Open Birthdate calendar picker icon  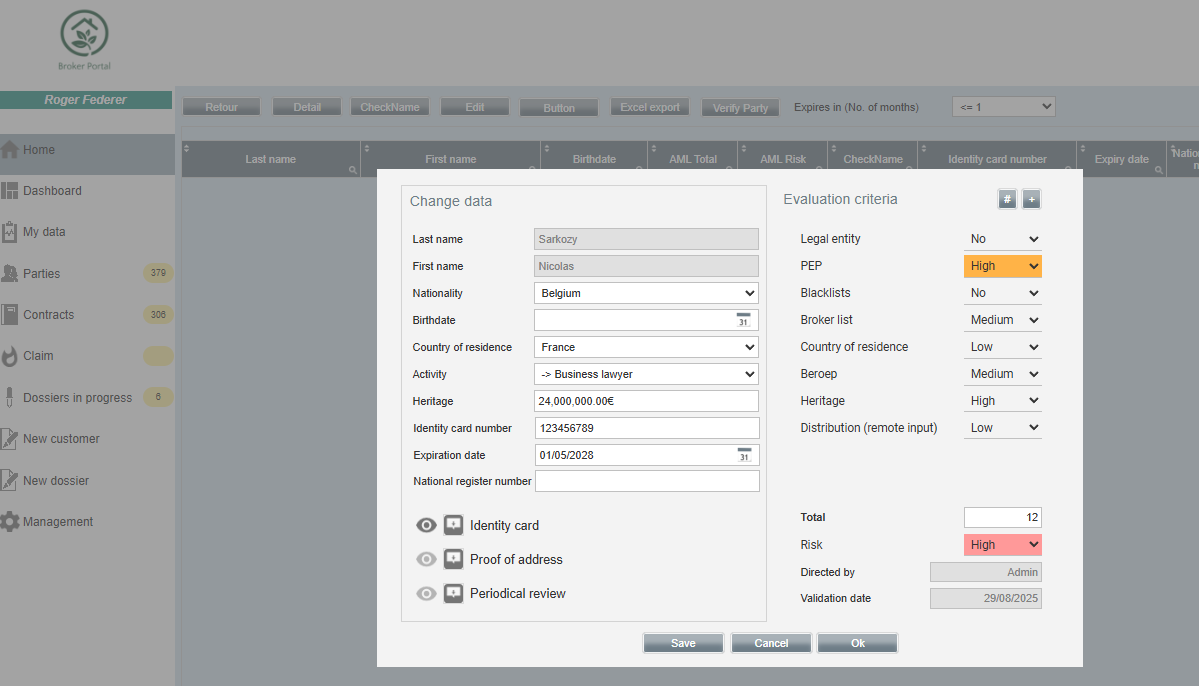[743, 320]
